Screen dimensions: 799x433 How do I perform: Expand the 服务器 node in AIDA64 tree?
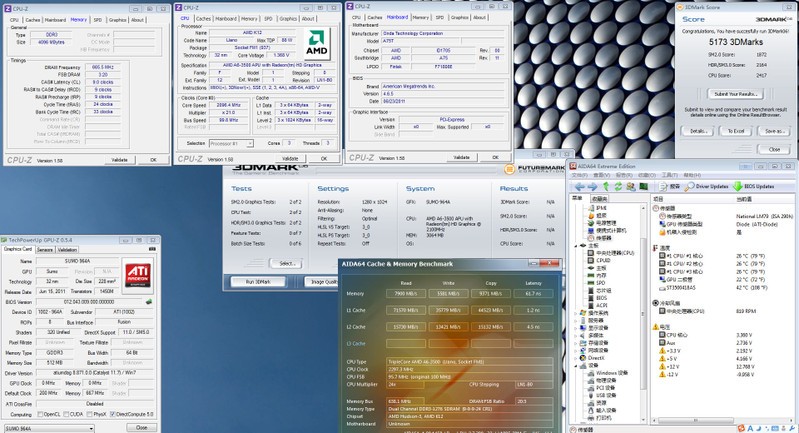pos(577,320)
